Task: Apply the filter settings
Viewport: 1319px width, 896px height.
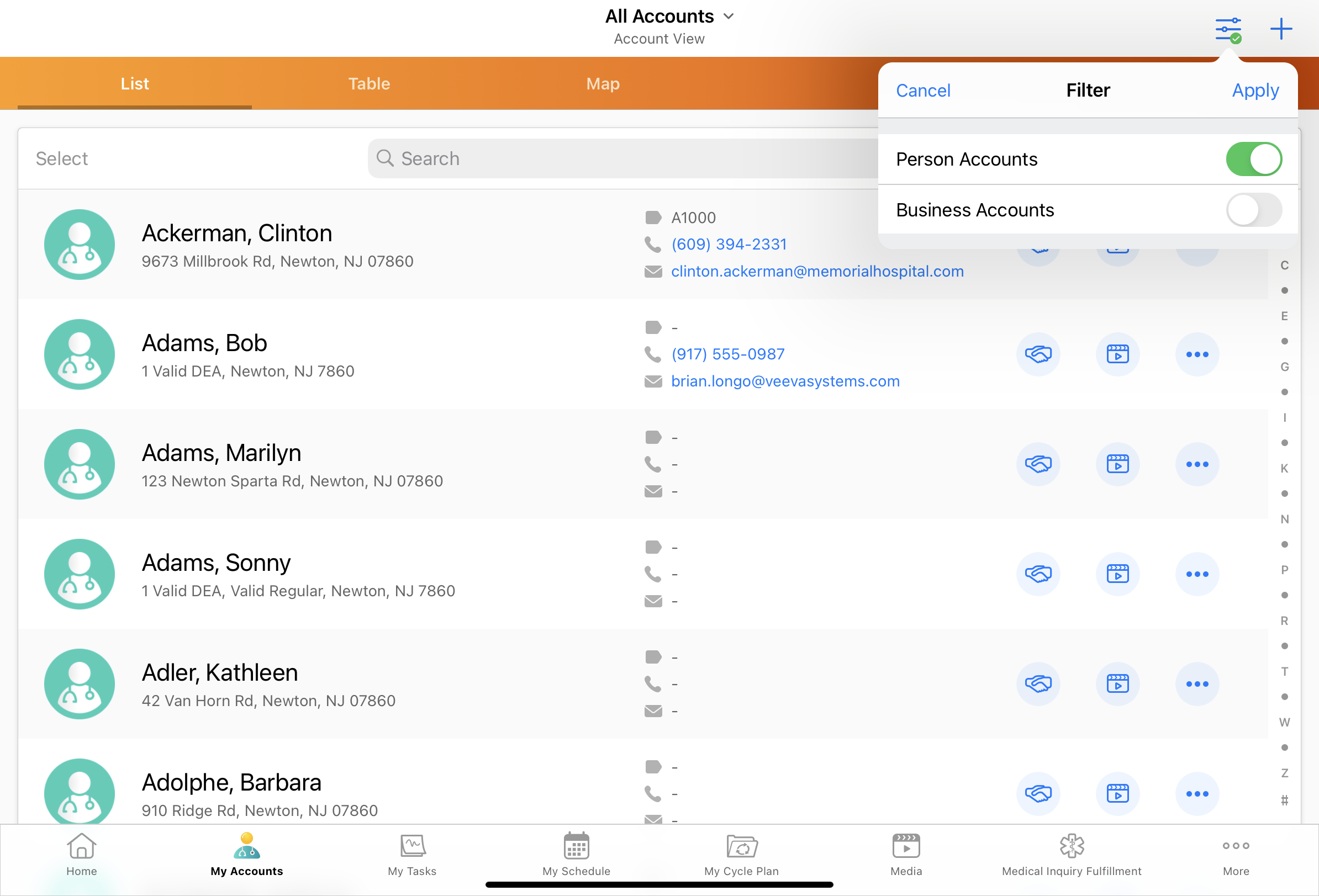Action: click(x=1255, y=91)
